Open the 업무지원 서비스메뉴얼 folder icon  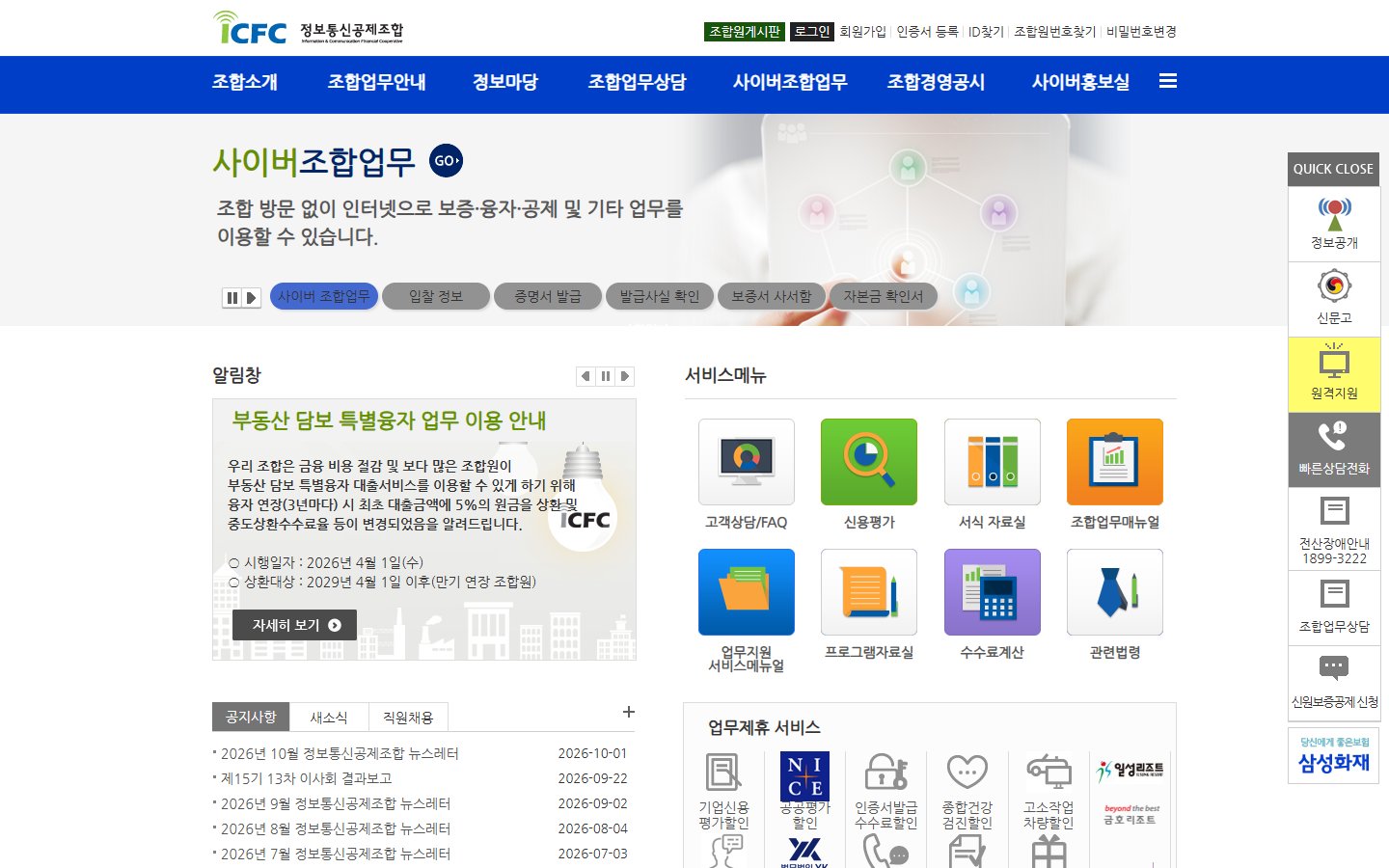pyautogui.click(x=747, y=592)
